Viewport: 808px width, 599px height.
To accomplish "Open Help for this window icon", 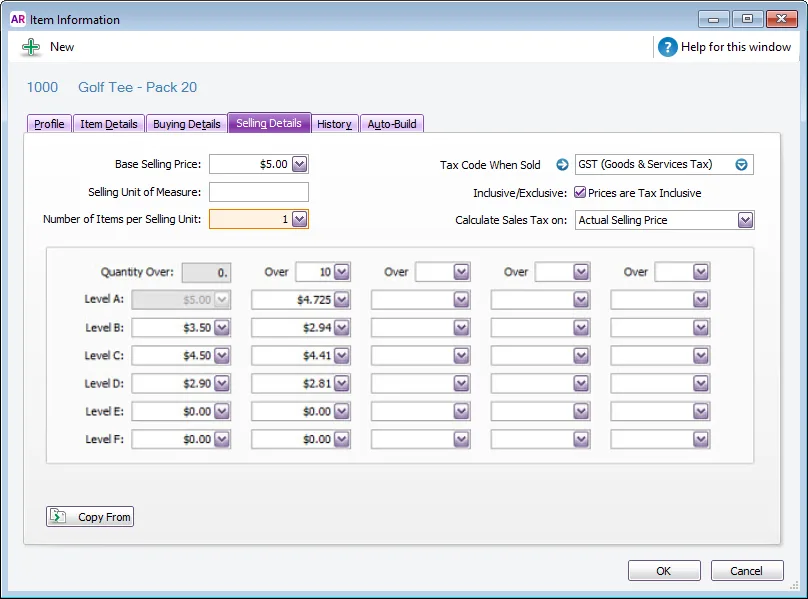I will 667,47.
